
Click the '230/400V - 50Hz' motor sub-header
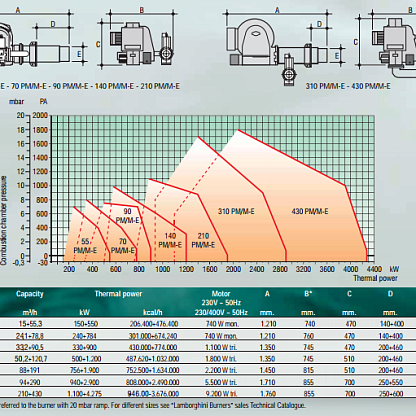221,312
